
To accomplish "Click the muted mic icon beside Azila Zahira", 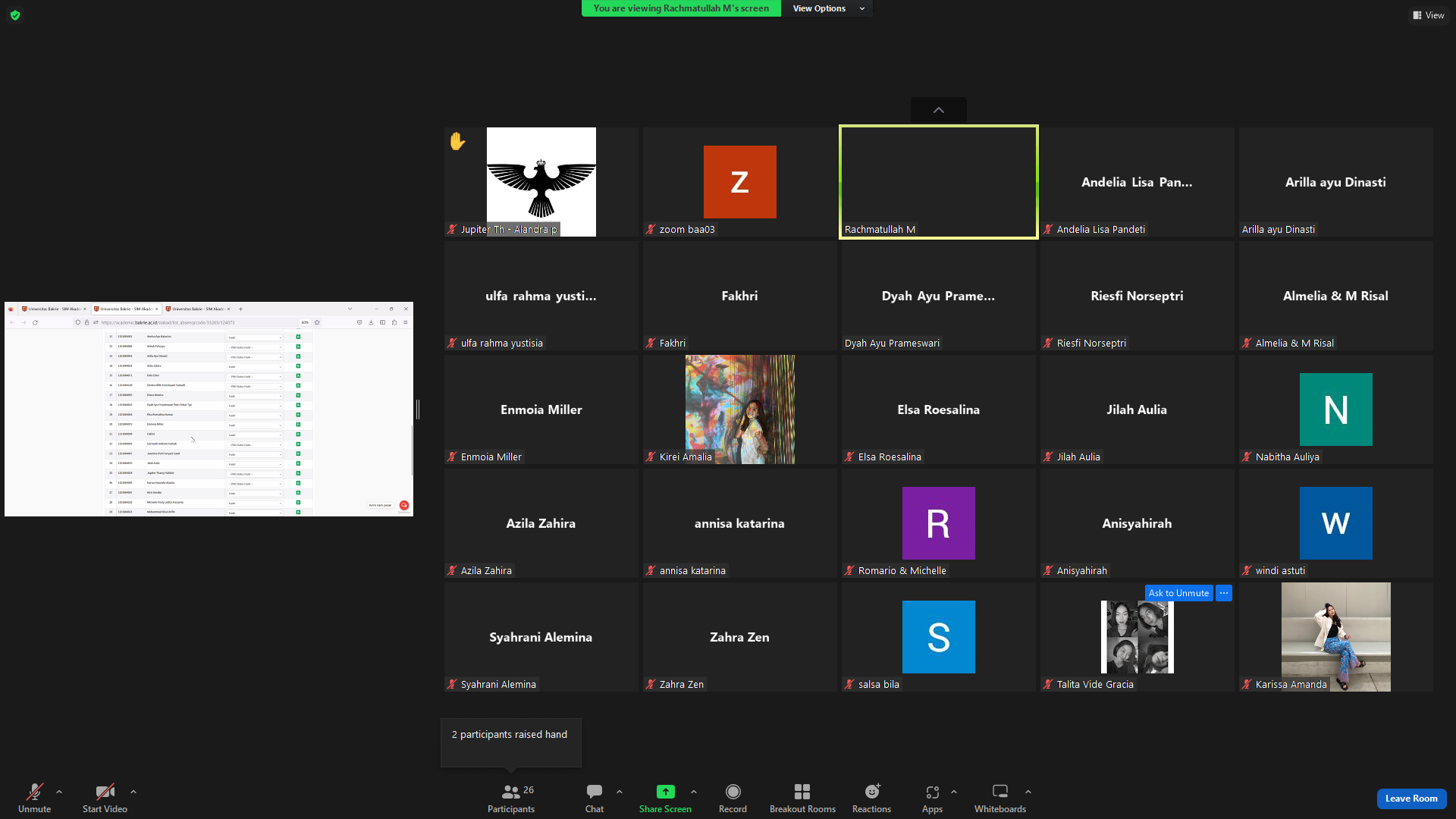I will tap(452, 570).
